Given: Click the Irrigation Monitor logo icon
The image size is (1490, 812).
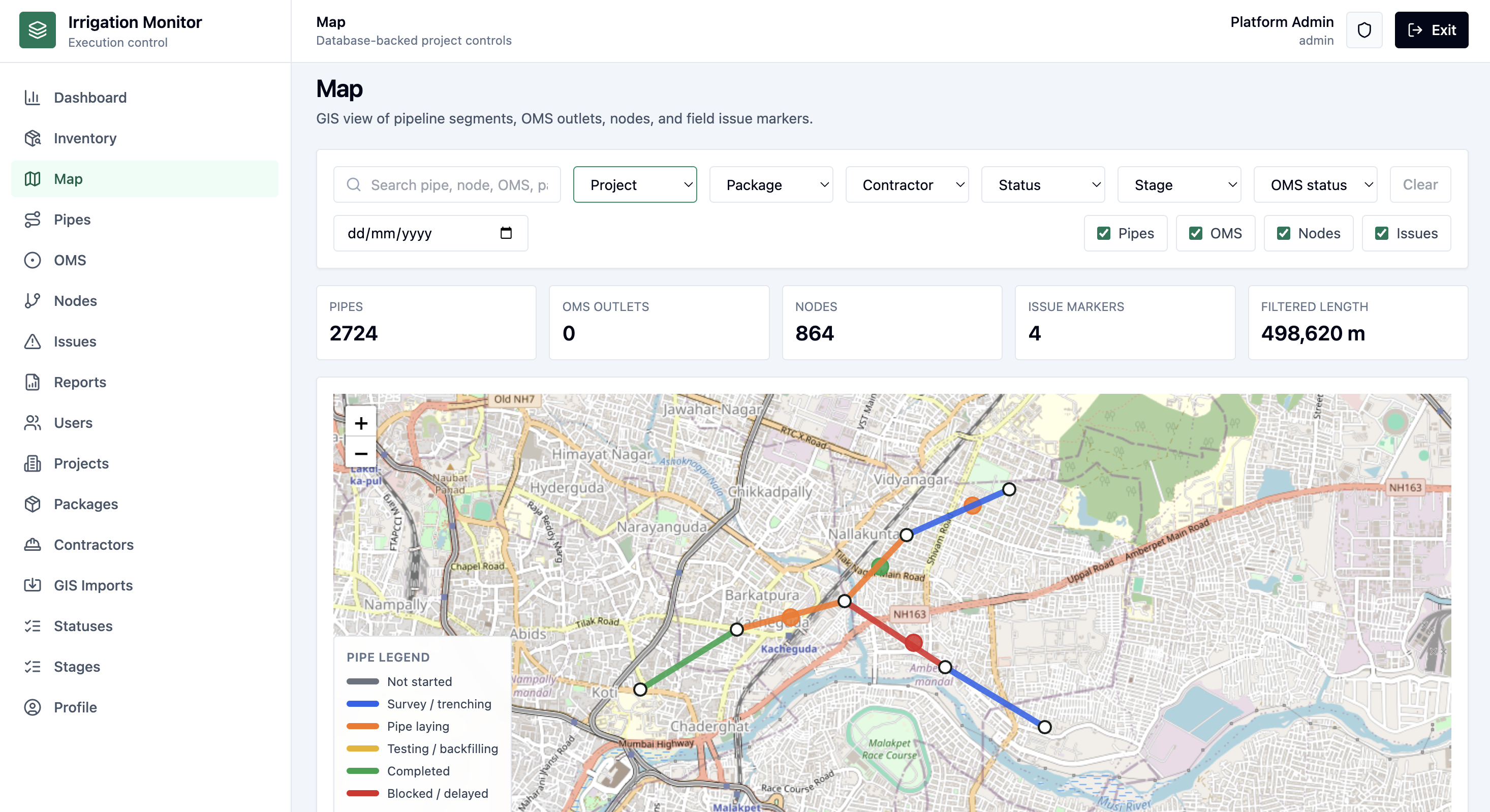Looking at the screenshot, I should [x=38, y=30].
